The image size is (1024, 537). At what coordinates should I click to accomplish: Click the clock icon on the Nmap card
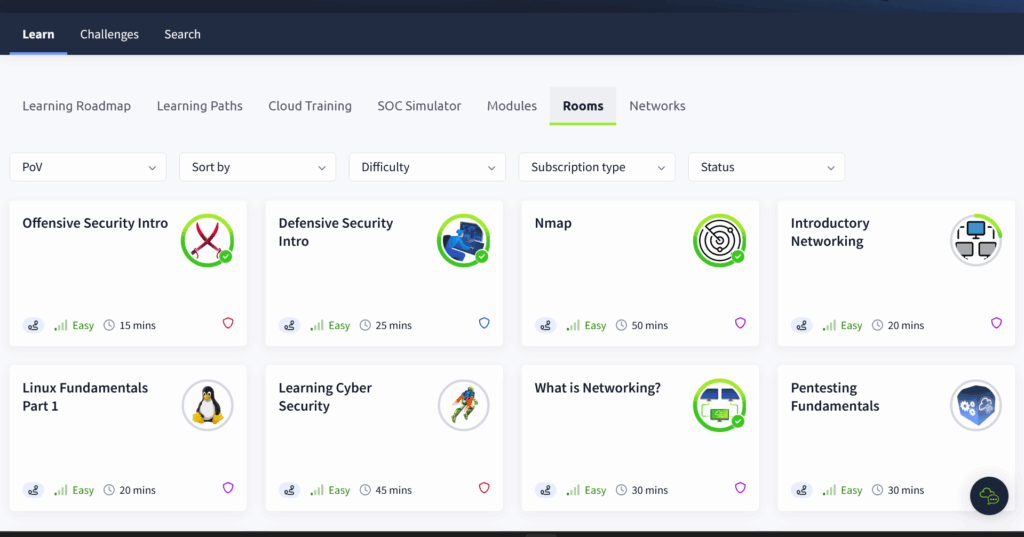621,325
